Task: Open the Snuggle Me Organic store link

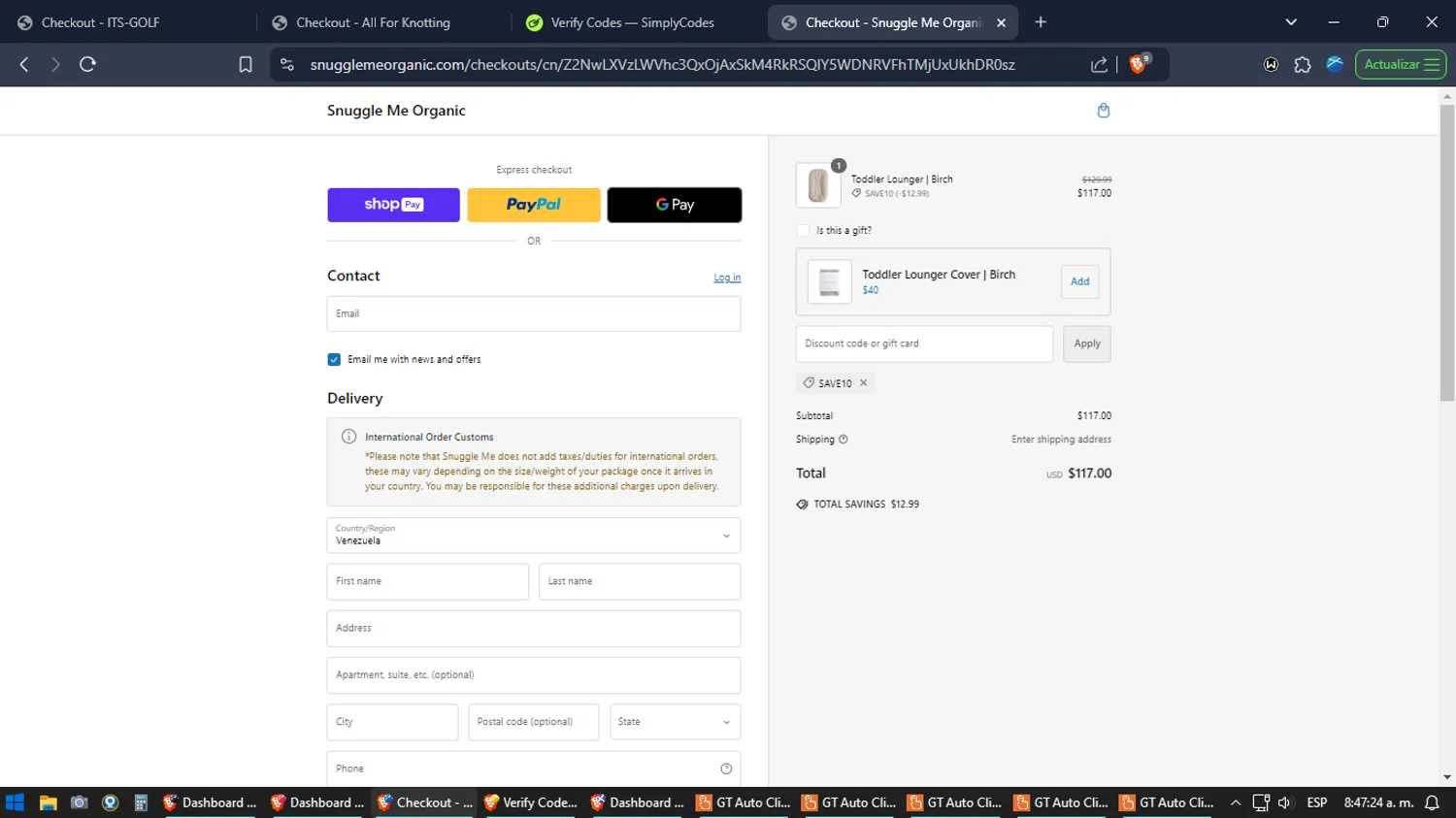Action: coord(396,111)
